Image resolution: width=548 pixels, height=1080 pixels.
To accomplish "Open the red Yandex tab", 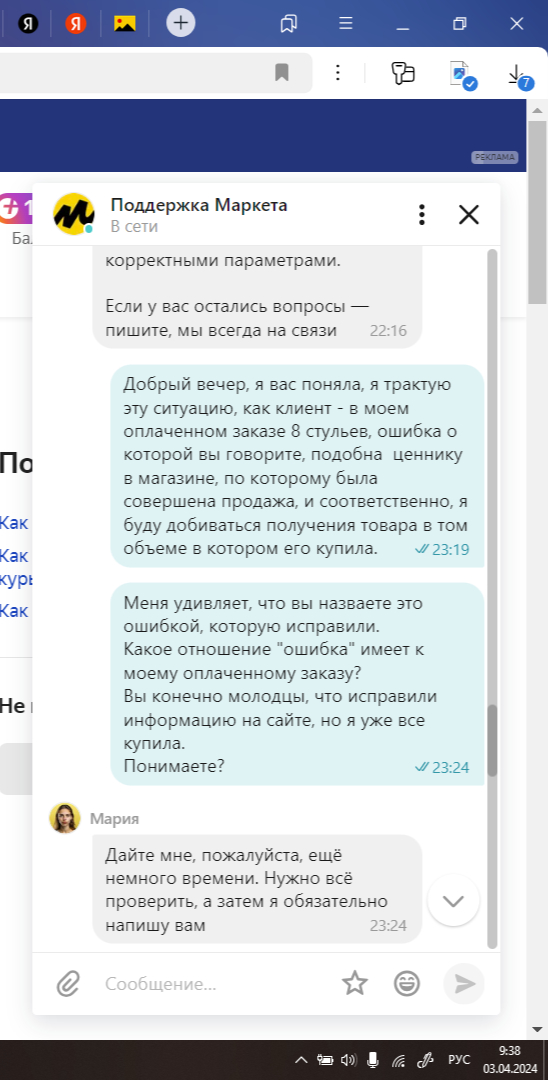I will (x=76, y=23).
